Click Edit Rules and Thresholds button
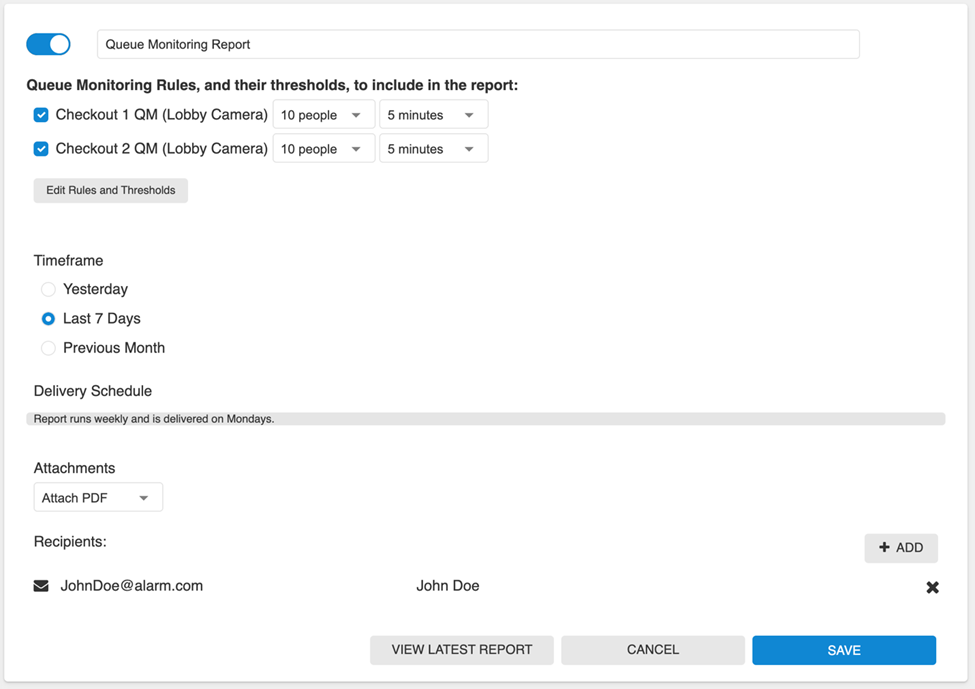The image size is (975, 689). (x=111, y=190)
